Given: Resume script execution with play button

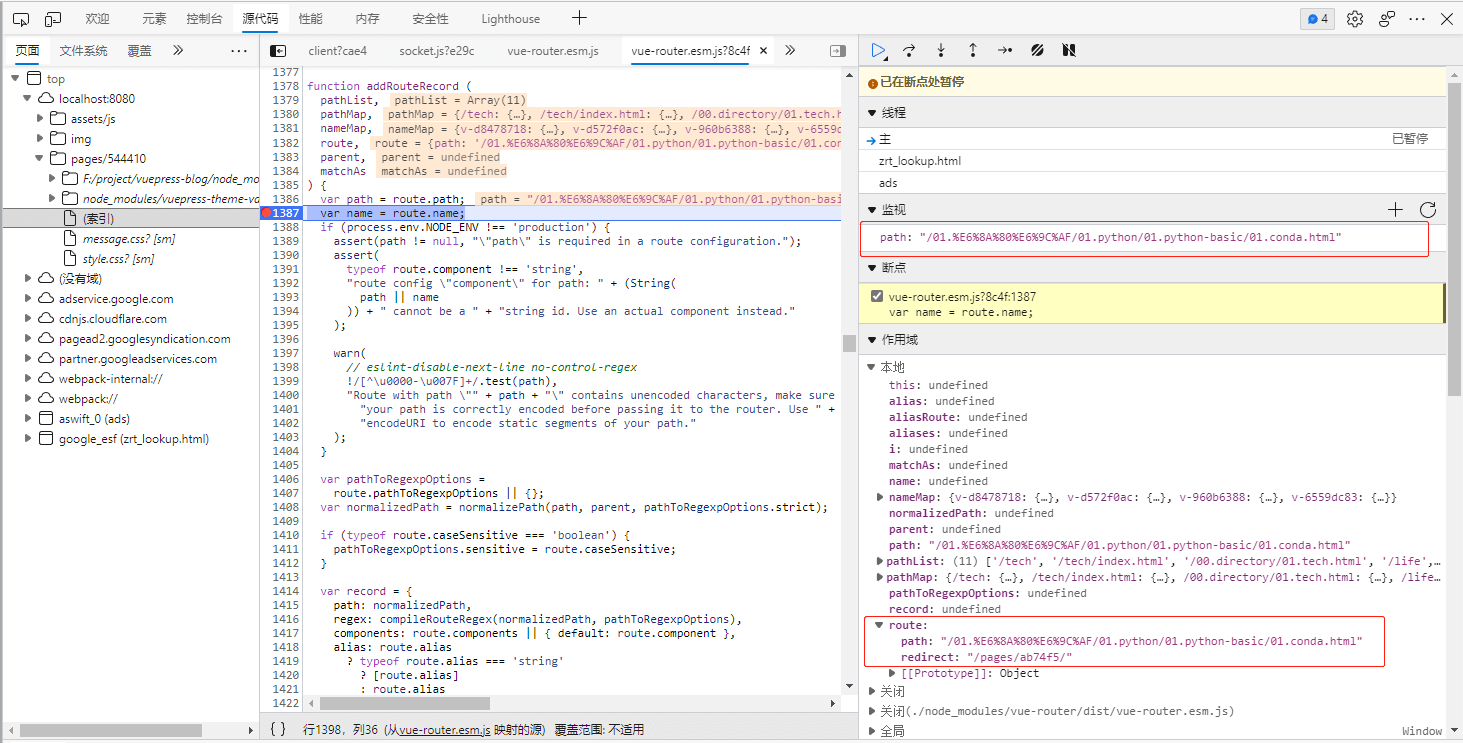Looking at the screenshot, I should click(878, 50).
